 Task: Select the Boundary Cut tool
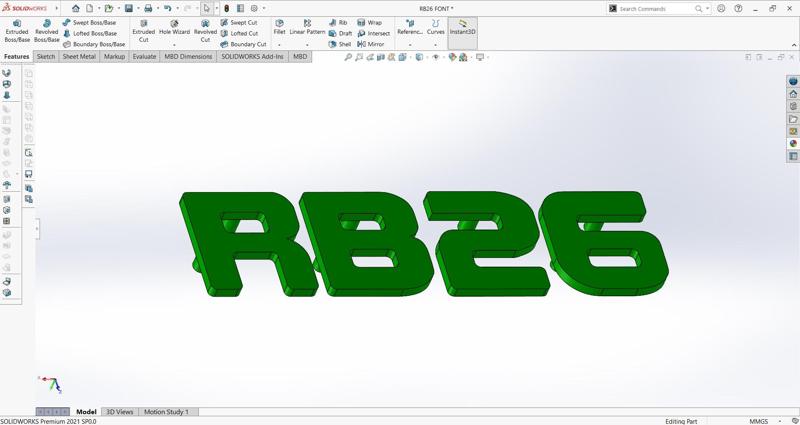pyautogui.click(x=243, y=44)
